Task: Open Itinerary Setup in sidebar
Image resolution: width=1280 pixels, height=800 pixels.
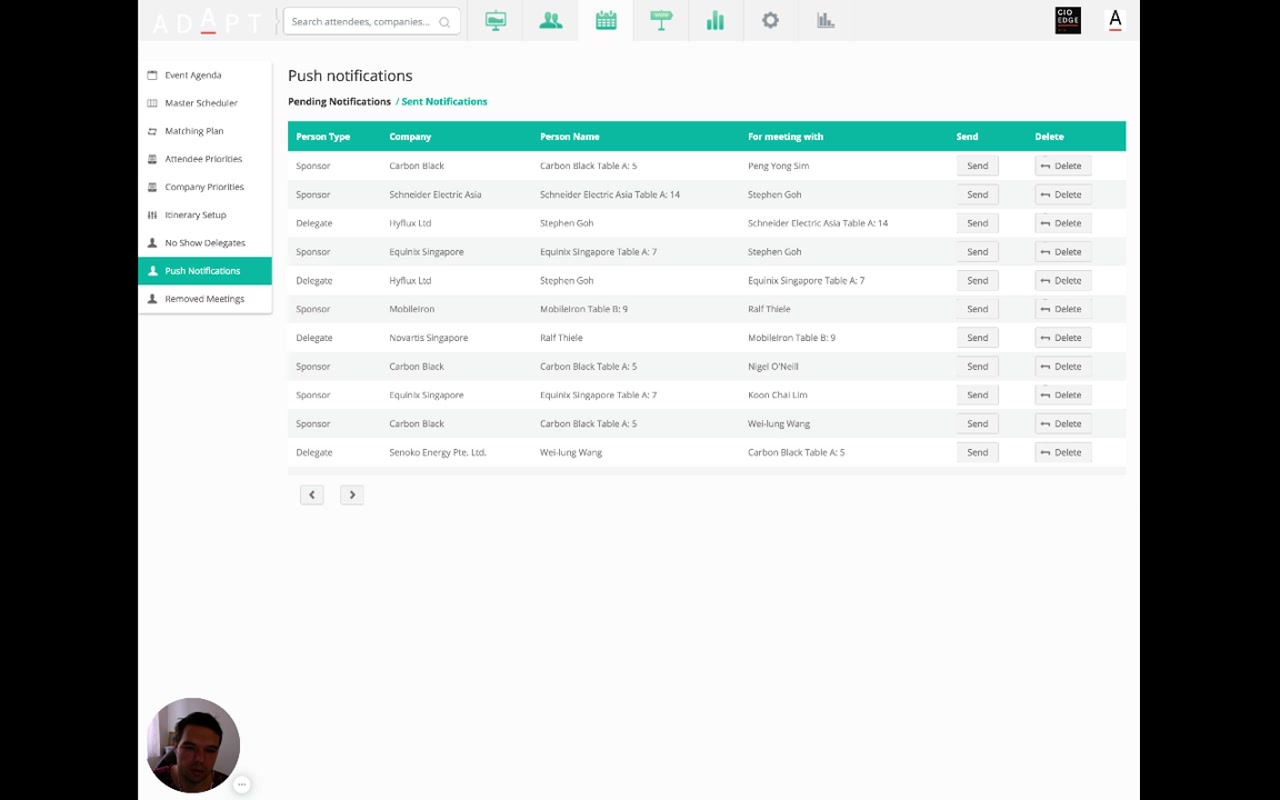Action: click(205, 215)
